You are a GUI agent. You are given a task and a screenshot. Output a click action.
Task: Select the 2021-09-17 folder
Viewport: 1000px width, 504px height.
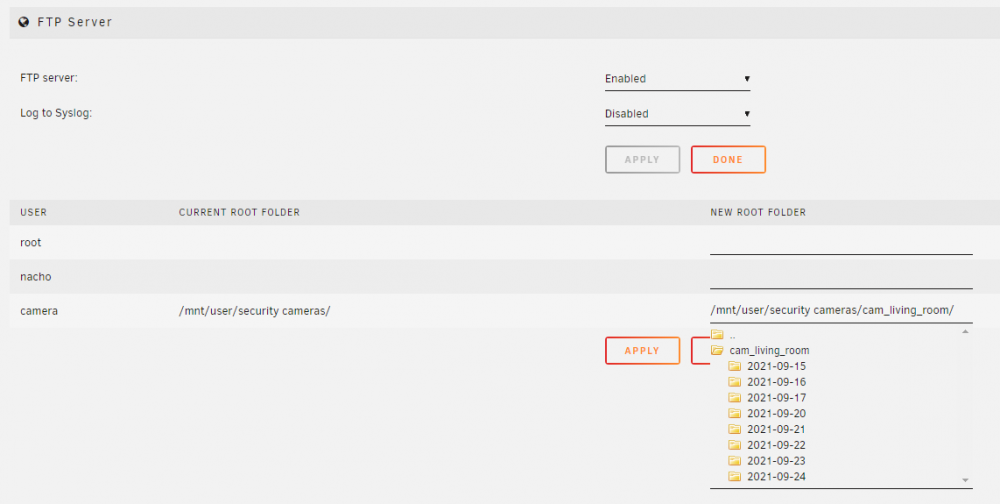(x=776, y=397)
